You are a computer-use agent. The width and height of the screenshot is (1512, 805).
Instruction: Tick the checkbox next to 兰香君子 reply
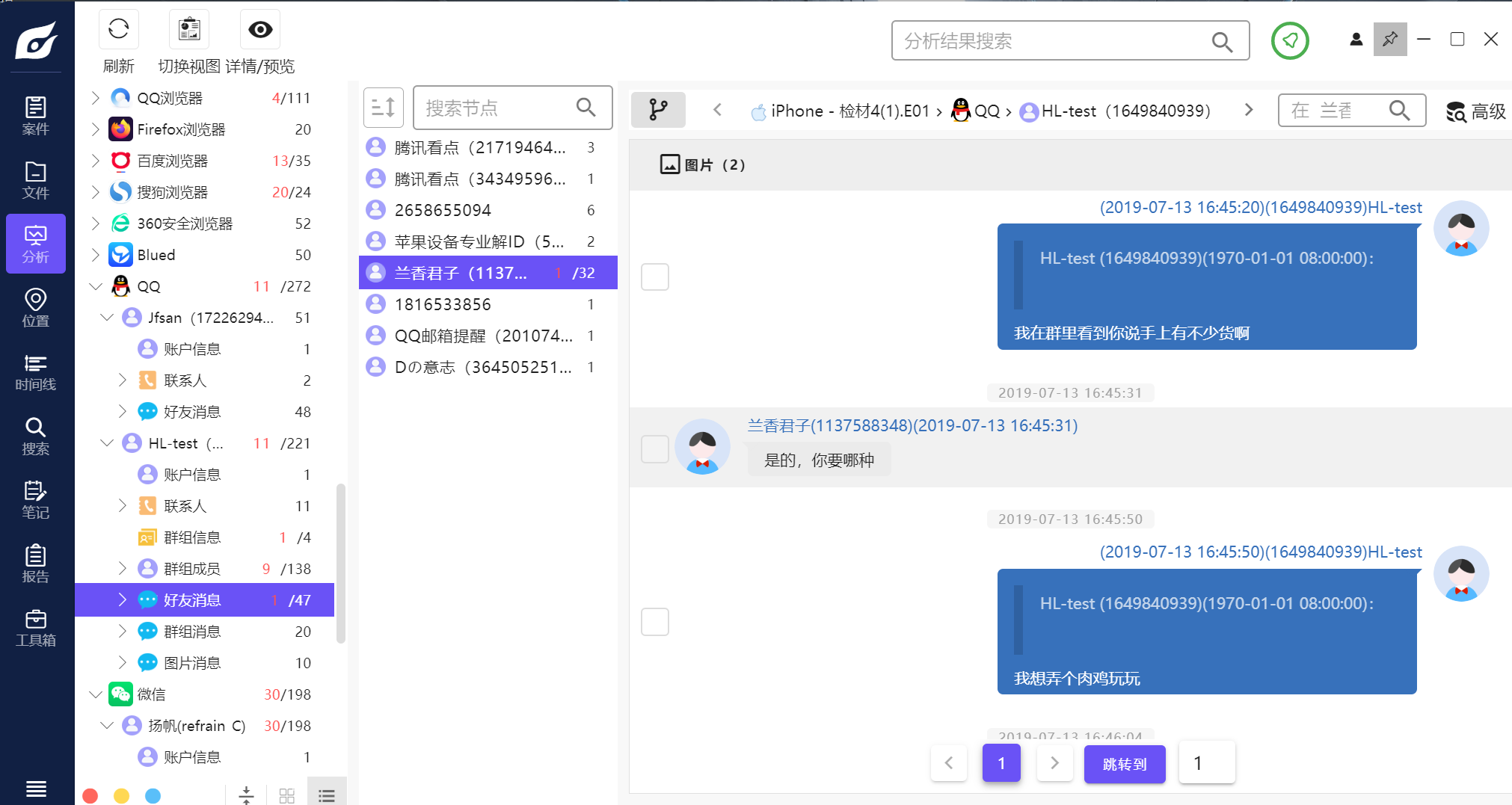[x=655, y=449]
